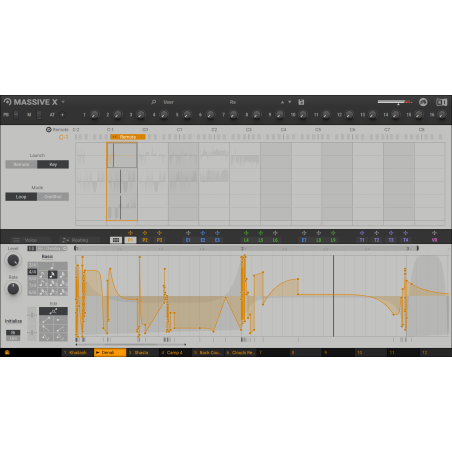
Task: Click the modulation drag icon above P1
Action: pos(130,233)
